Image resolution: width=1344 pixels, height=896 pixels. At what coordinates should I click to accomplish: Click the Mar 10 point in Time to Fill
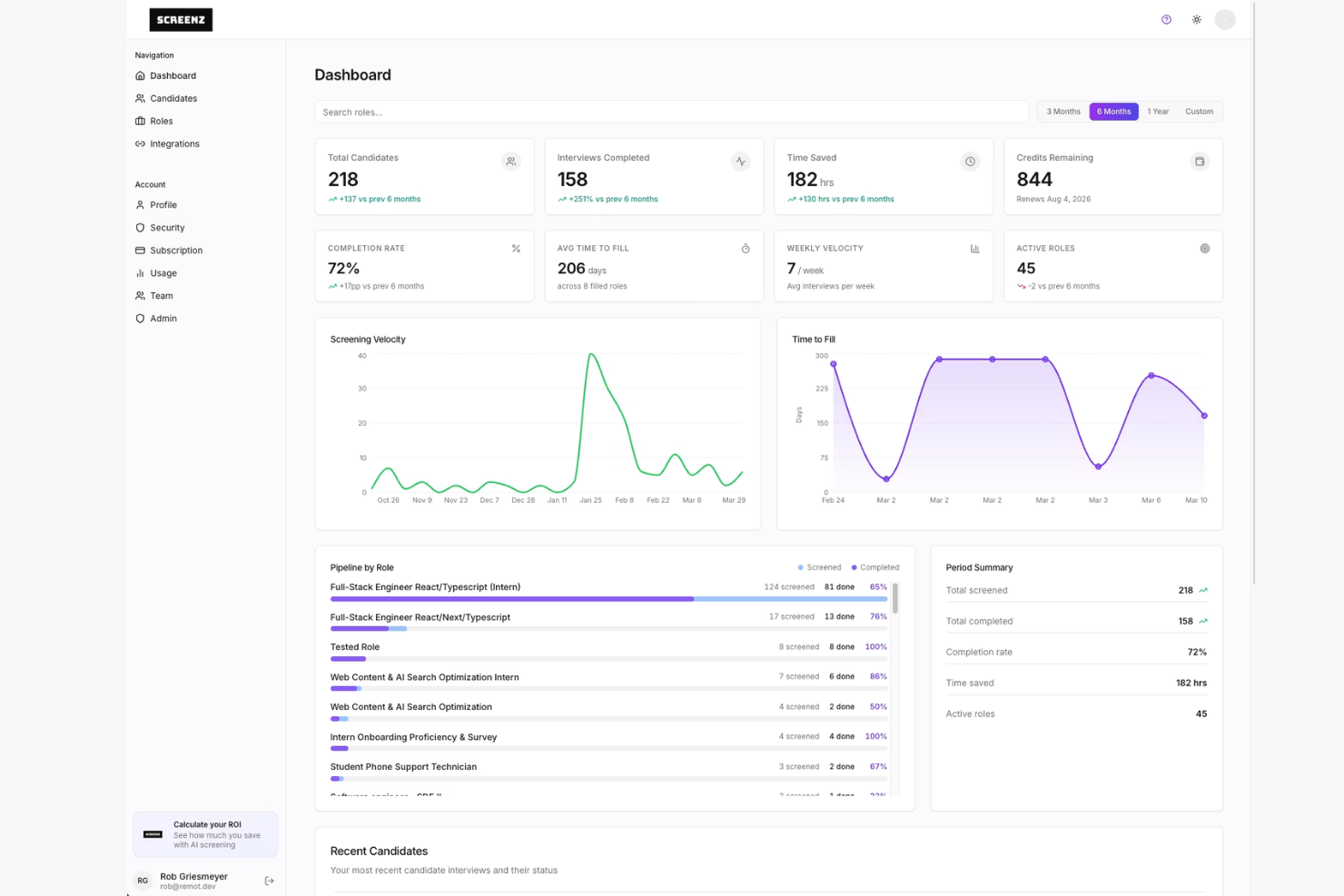(x=1204, y=416)
